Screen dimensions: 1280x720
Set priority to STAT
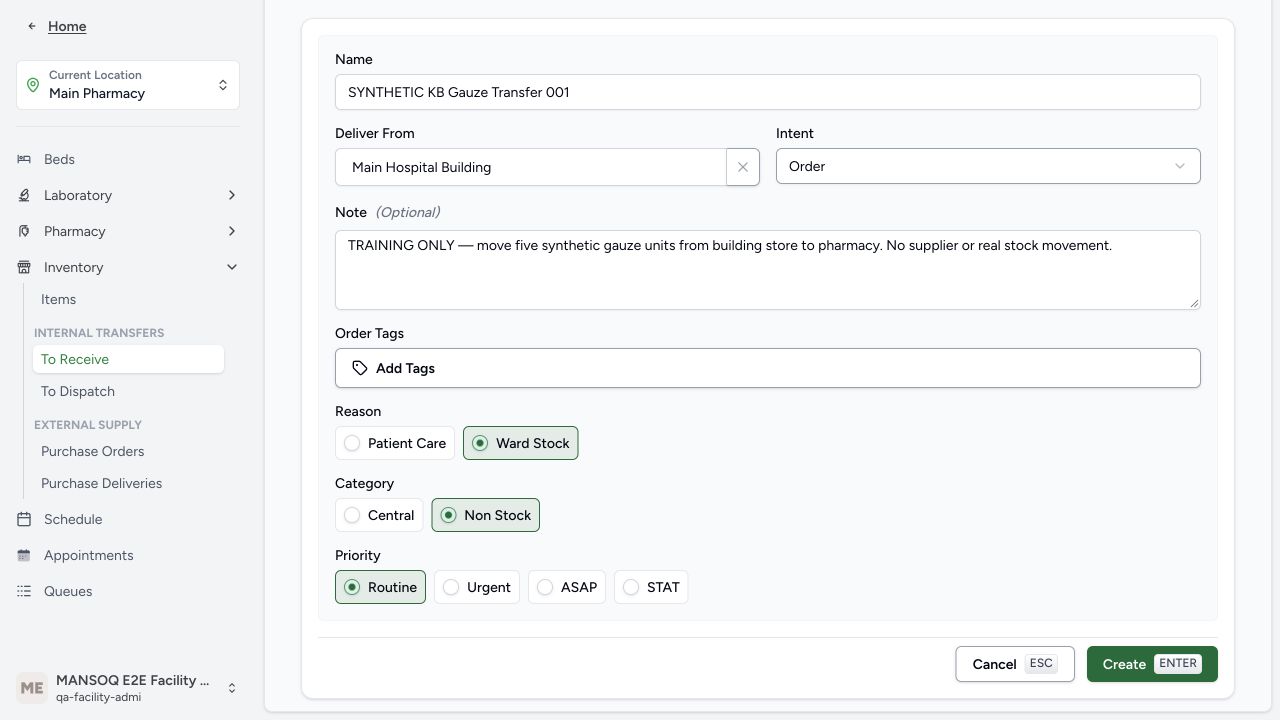click(x=651, y=587)
